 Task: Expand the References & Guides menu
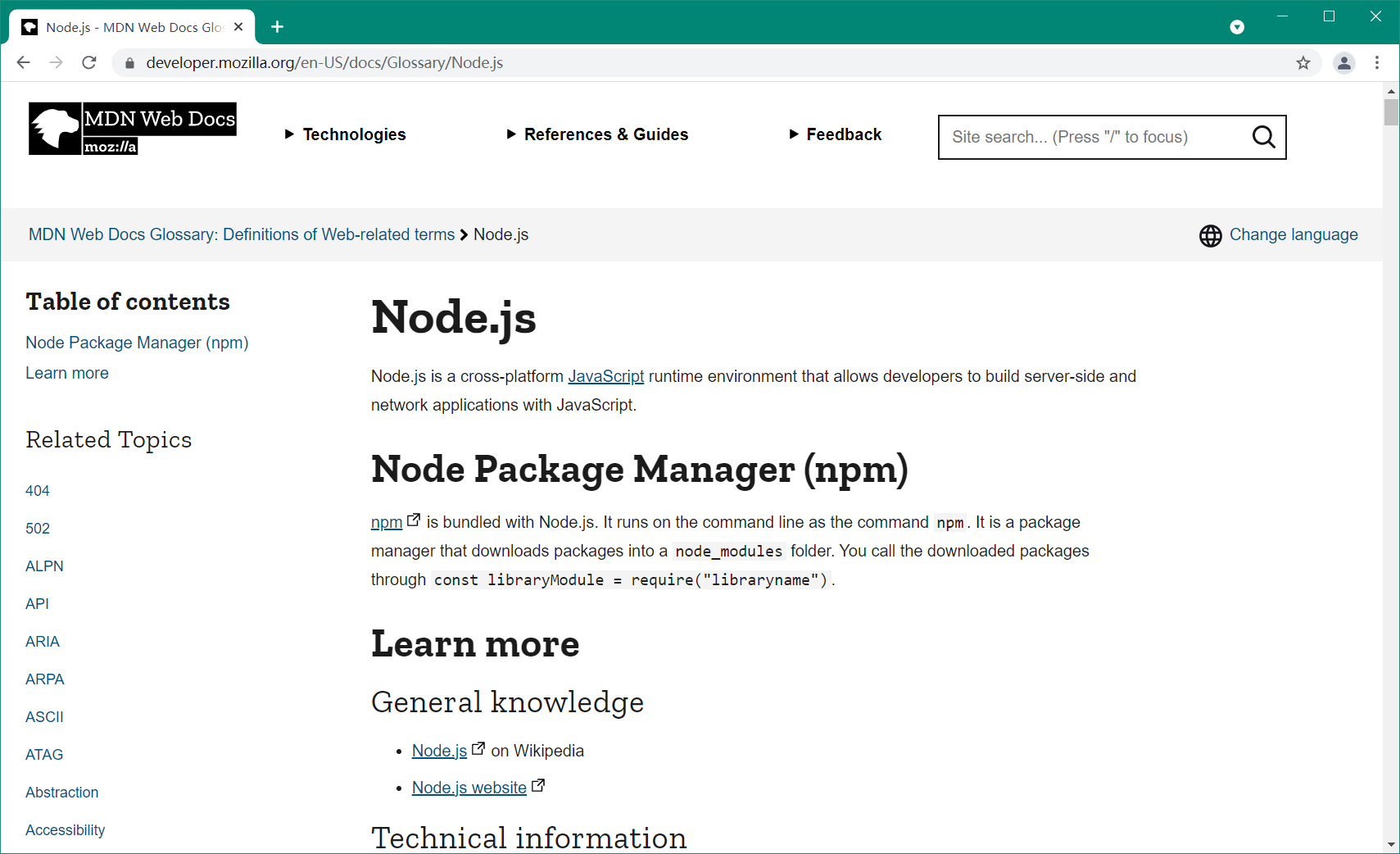[x=597, y=134]
